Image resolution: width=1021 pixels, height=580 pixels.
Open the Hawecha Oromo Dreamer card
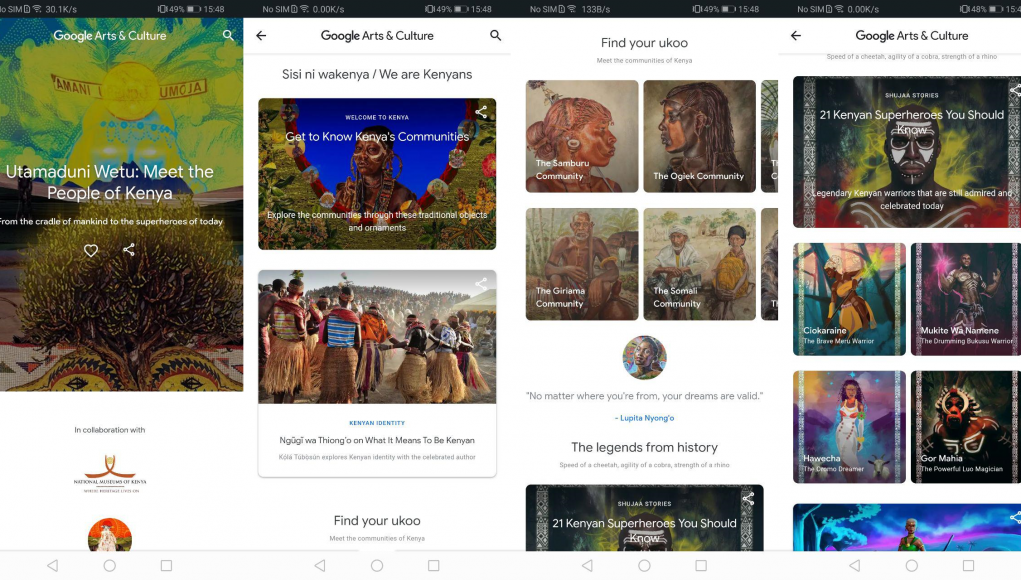click(x=849, y=427)
